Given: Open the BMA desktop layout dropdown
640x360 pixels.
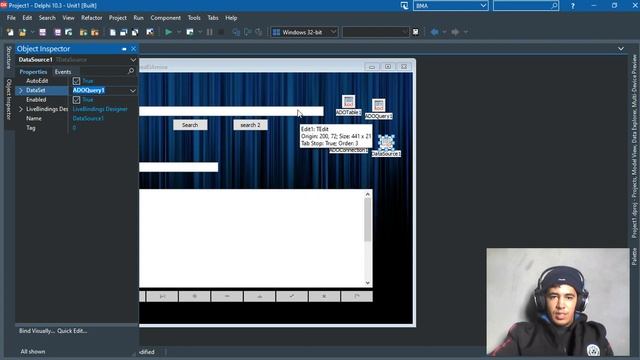Looking at the screenshot, I should tap(483, 6).
